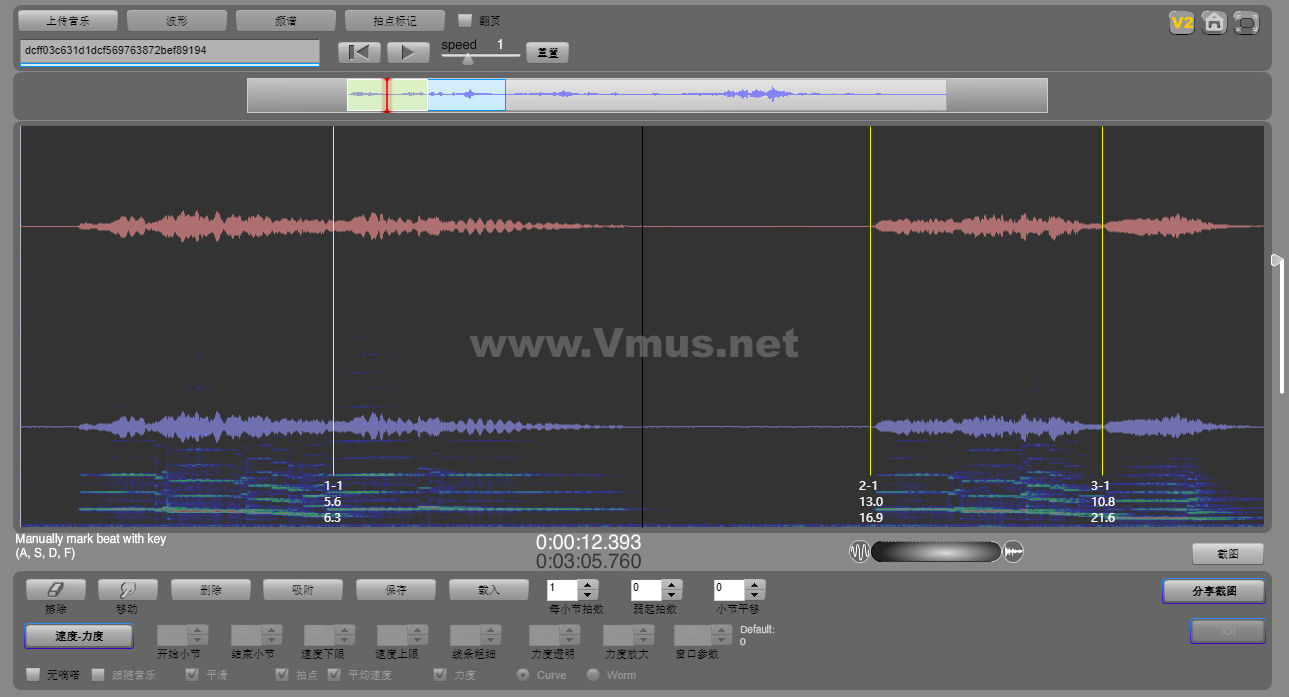Click the 保存 save button
1289x697 pixels.
[x=396, y=590]
